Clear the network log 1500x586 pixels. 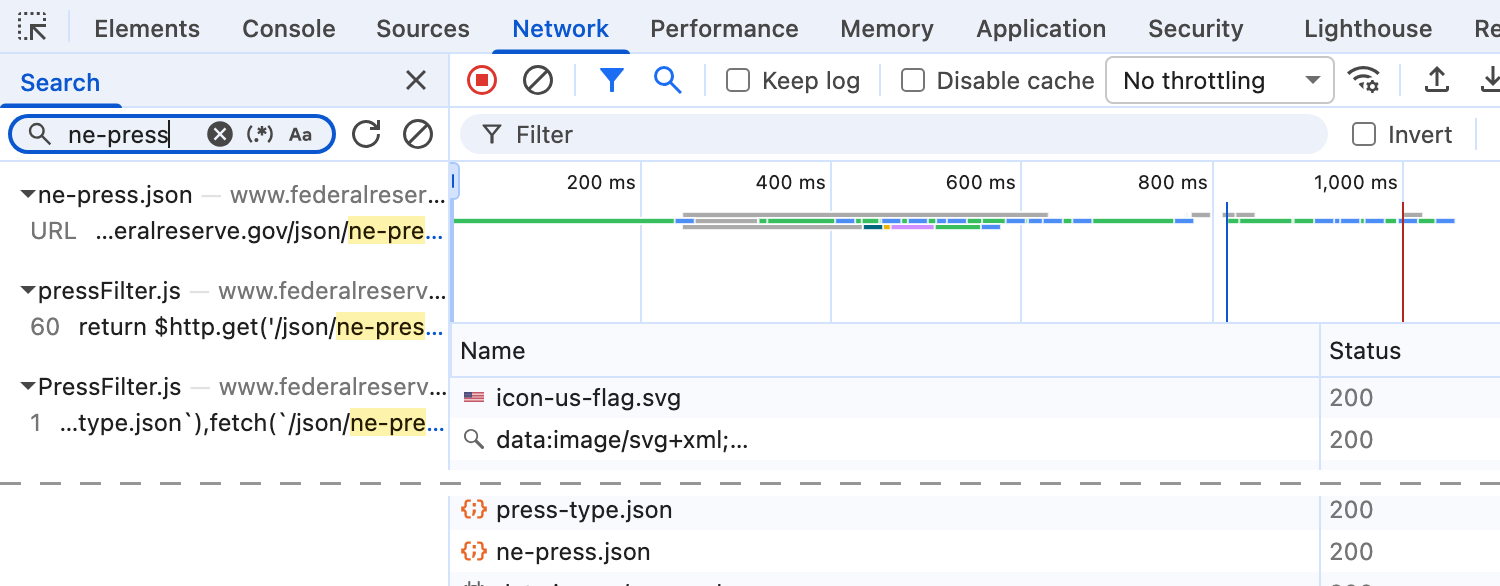coord(538,80)
